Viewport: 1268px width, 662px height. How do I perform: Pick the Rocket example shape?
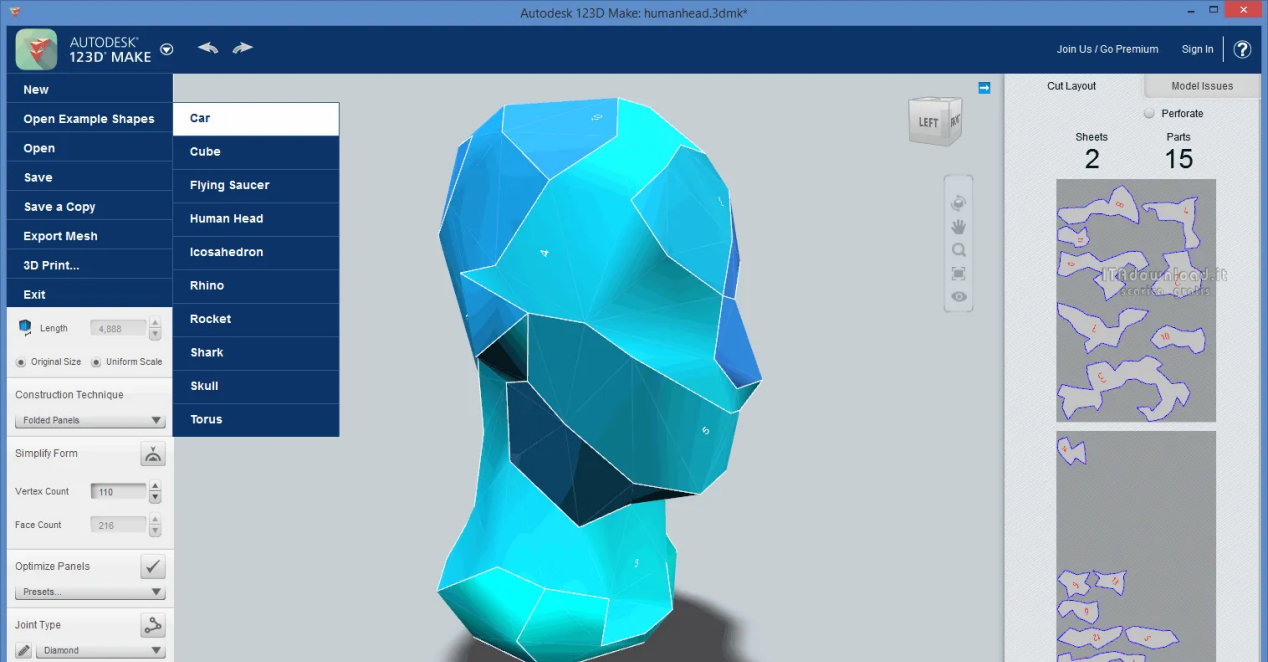tap(256, 319)
